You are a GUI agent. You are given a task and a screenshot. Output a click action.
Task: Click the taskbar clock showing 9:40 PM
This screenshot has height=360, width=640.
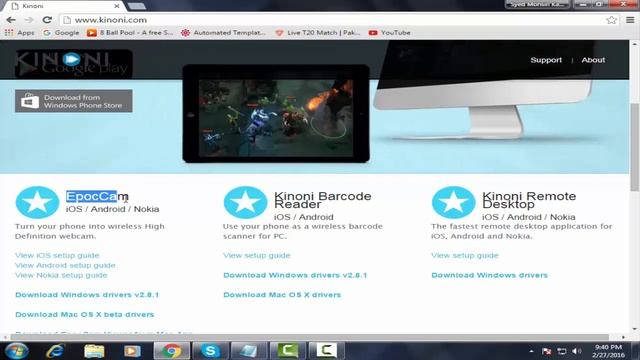tap(608, 351)
